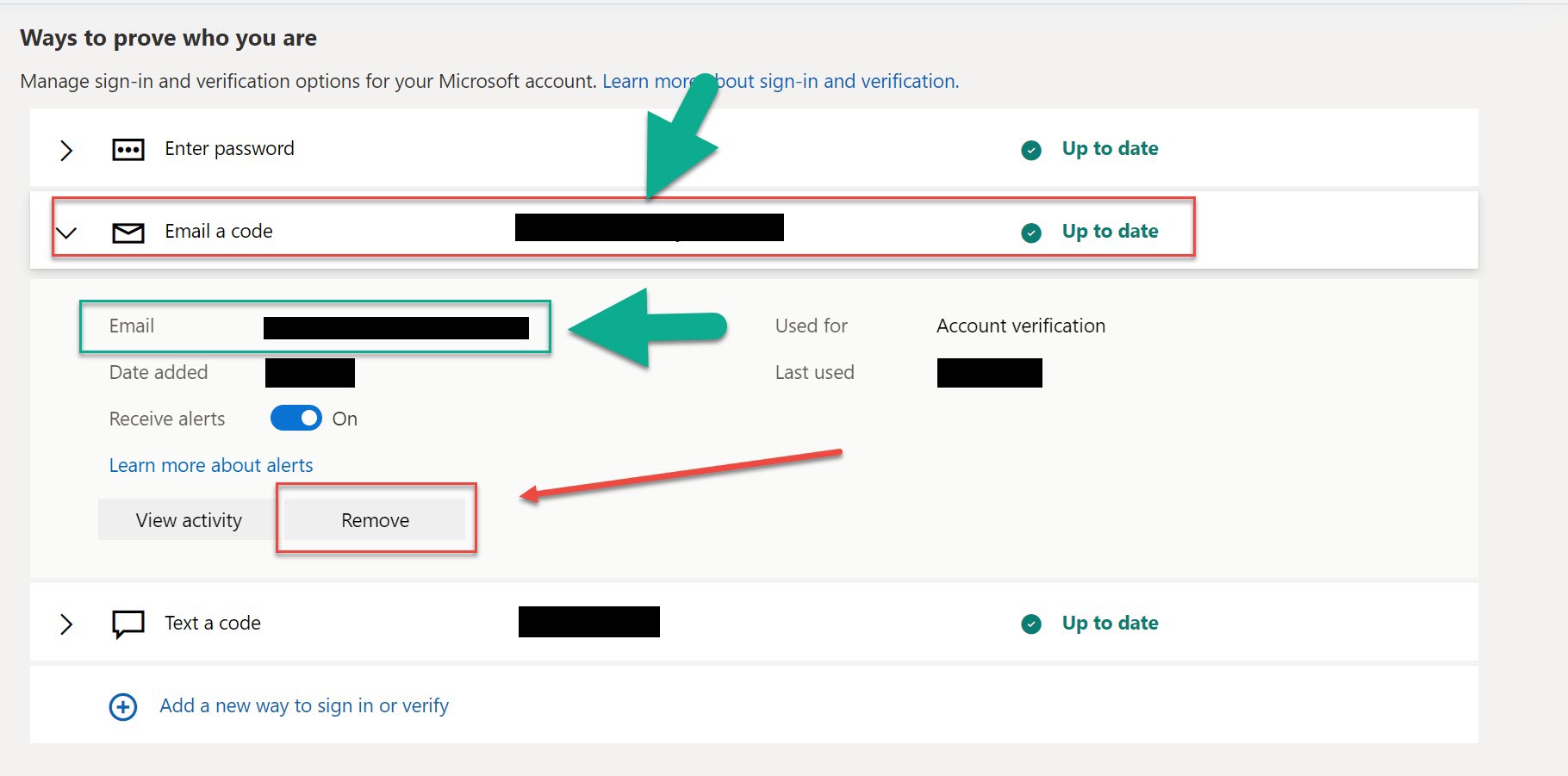Image resolution: width=1568 pixels, height=776 pixels.
Task: Click the Email a code label
Action: point(219,231)
